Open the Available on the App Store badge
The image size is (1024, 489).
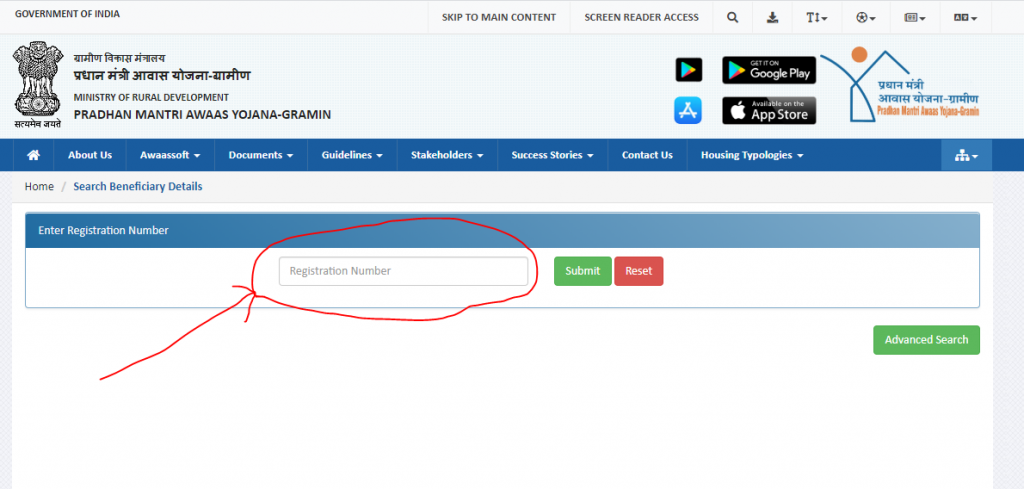point(769,110)
